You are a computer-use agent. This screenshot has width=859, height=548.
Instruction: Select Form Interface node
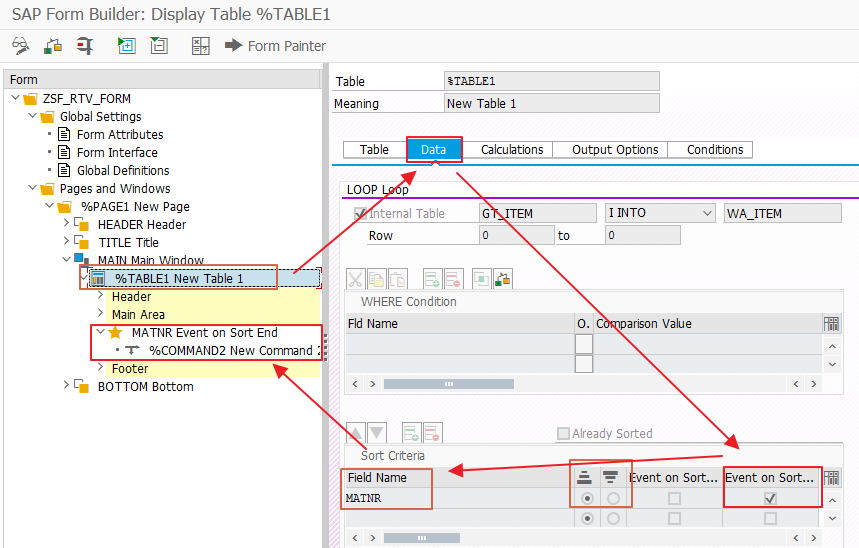tap(117, 152)
